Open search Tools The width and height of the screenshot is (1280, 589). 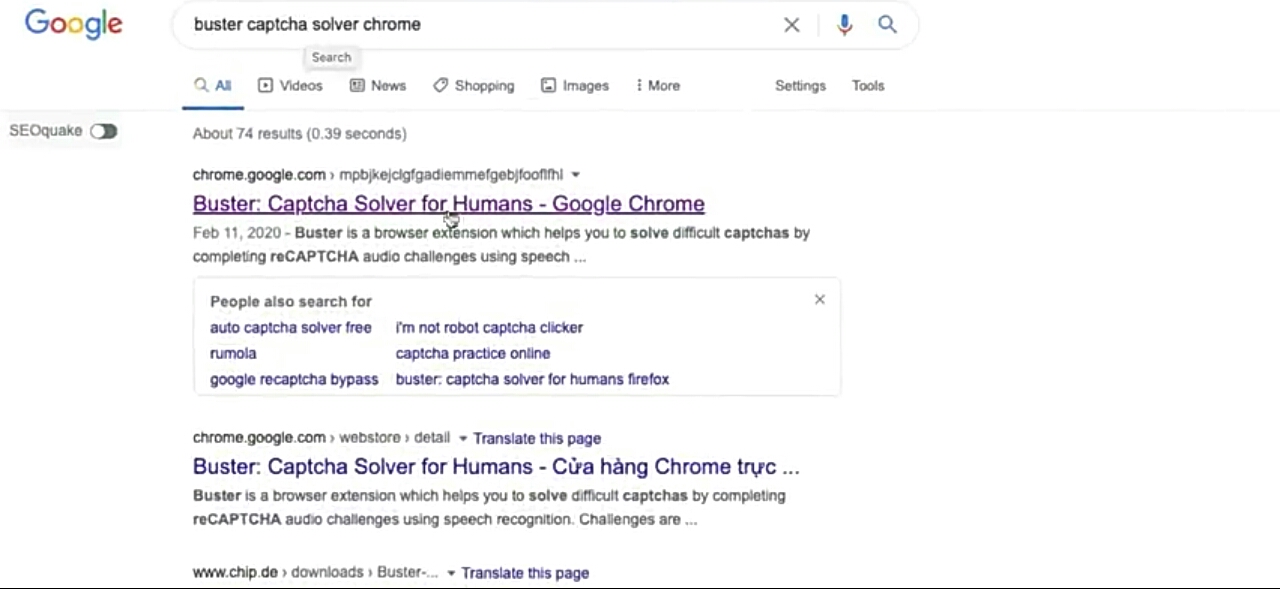pos(868,86)
